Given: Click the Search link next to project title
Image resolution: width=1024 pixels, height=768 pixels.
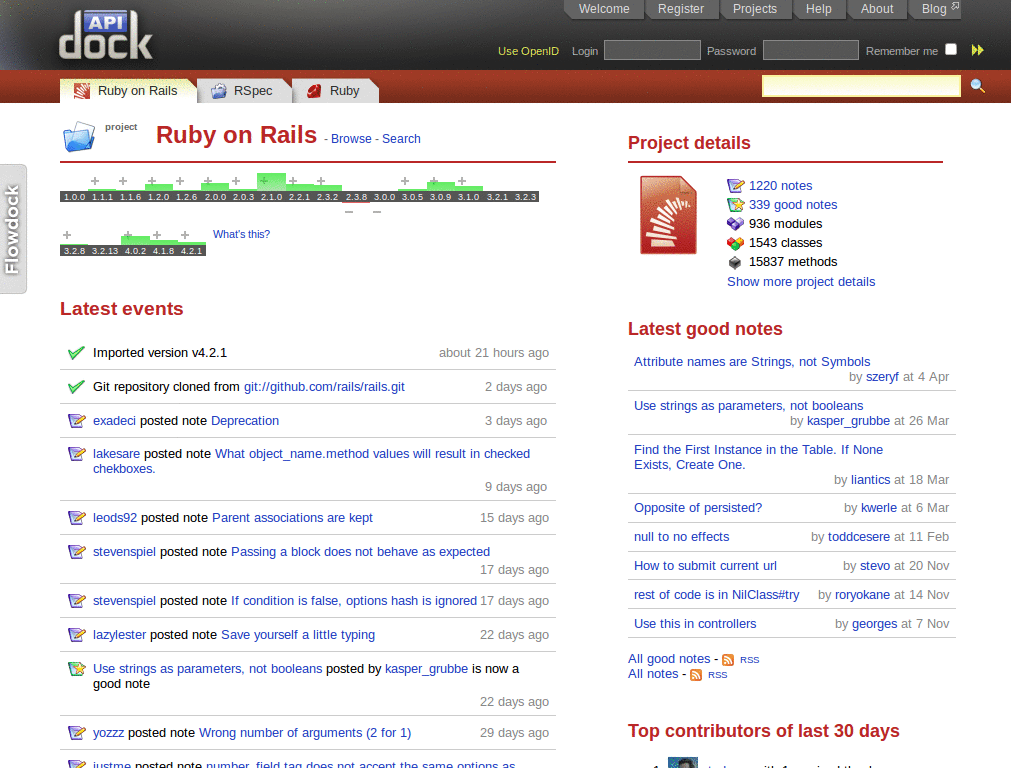Looking at the screenshot, I should pyautogui.click(x=401, y=138).
